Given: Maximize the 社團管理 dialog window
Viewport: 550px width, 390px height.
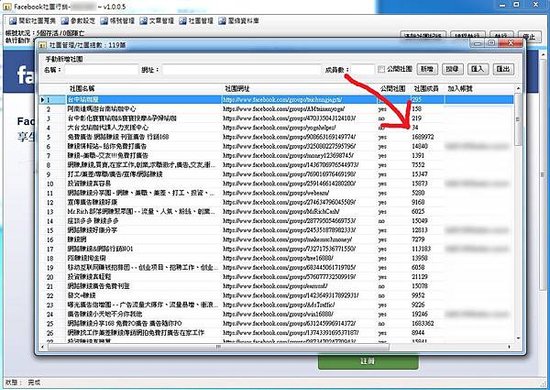Looking at the screenshot, I should [x=492, y=43].
